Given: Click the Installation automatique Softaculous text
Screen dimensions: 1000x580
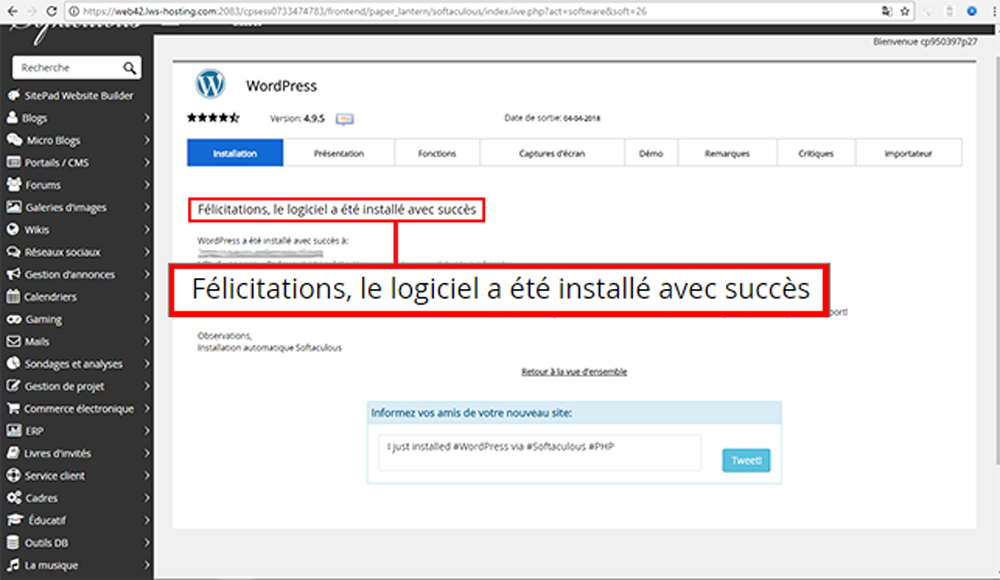Looking at the screenshot, I should (x=270, y=348).
